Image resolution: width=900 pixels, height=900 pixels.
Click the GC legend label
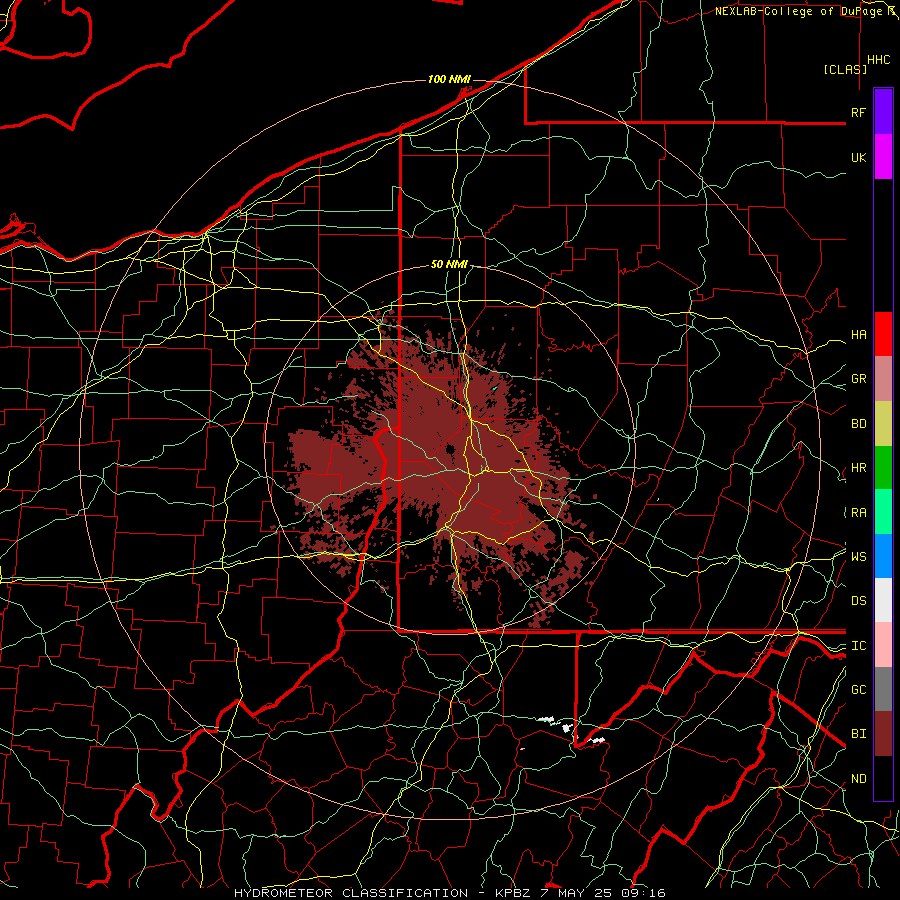[x=859, y=690]
